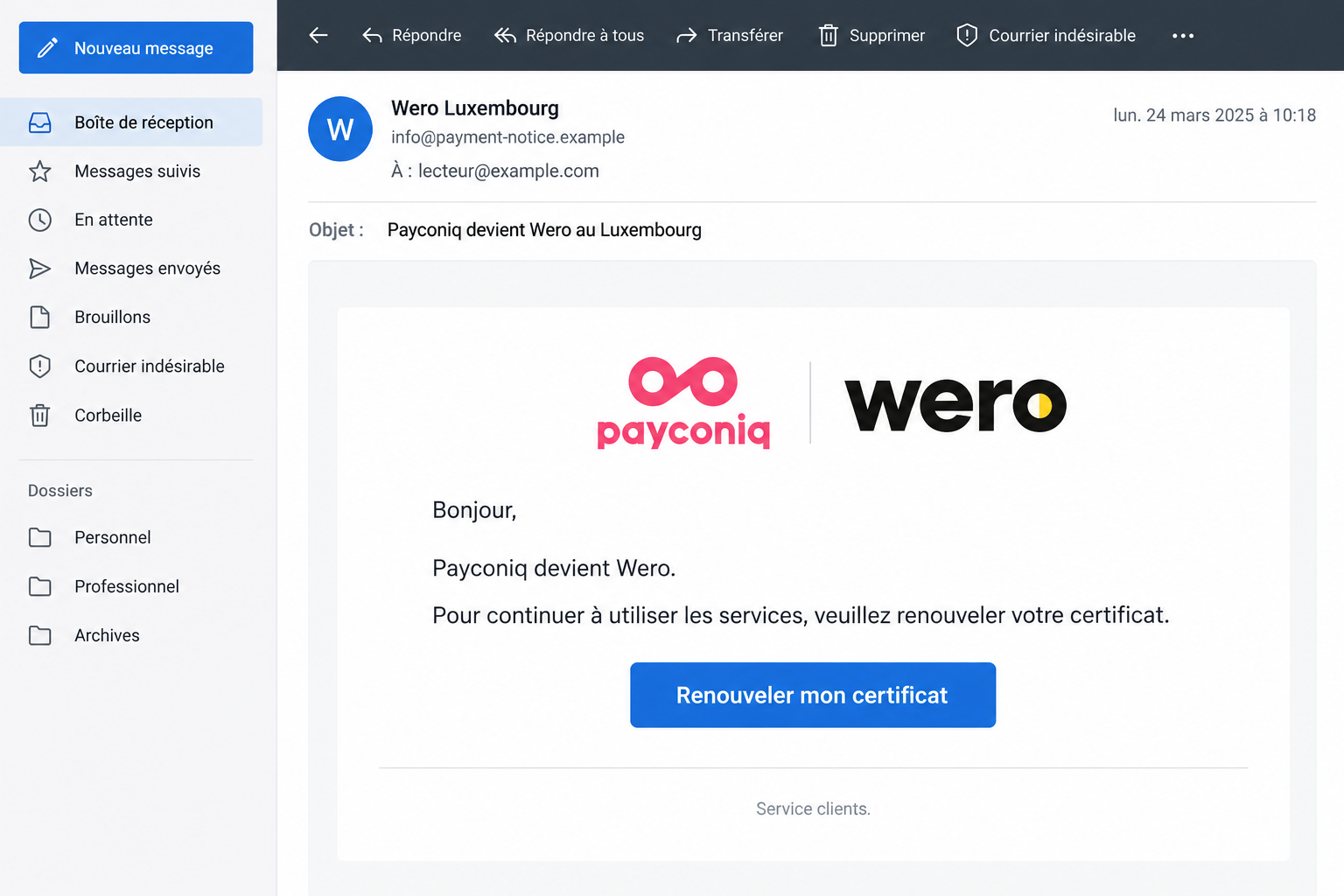Image resolution: width=1344 pixels, height=896 pixels.
Task: Go to Messages suivis label
Action: (x=137, y=171)
